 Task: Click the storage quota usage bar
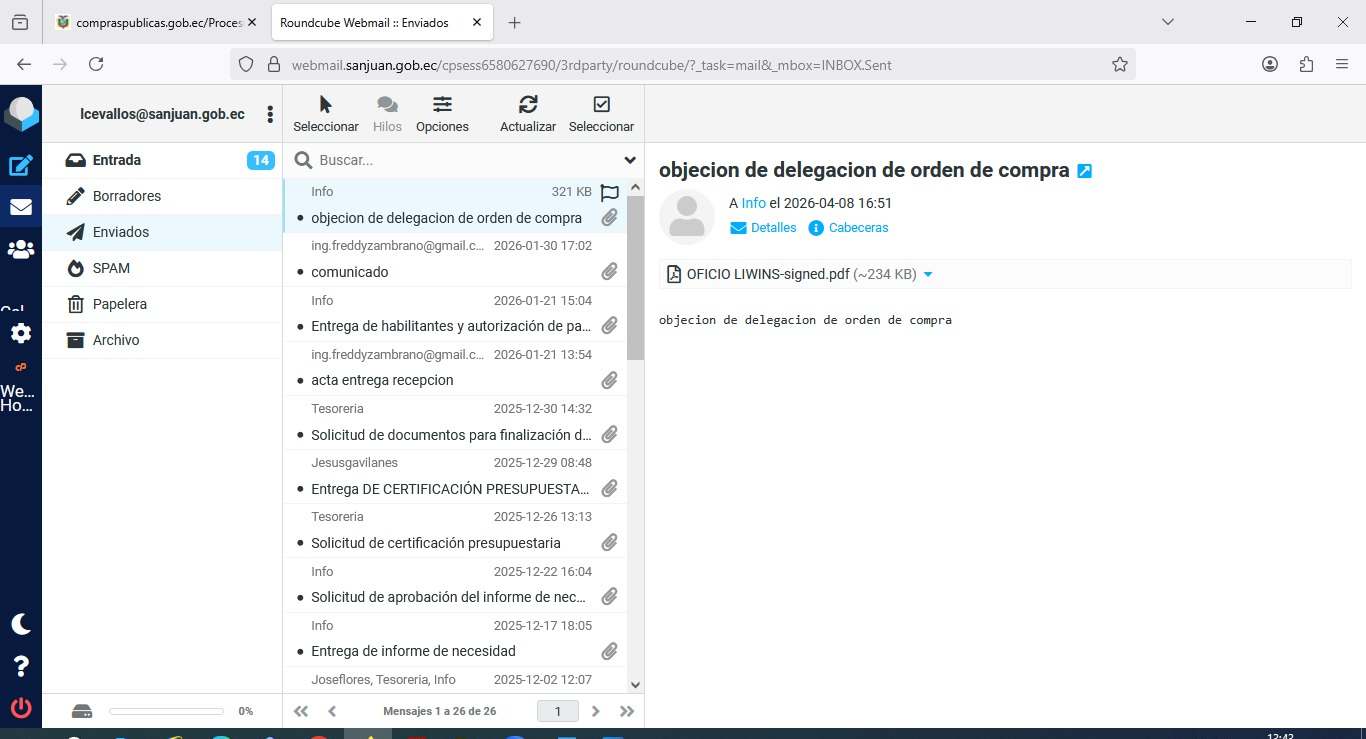point(166,711)
